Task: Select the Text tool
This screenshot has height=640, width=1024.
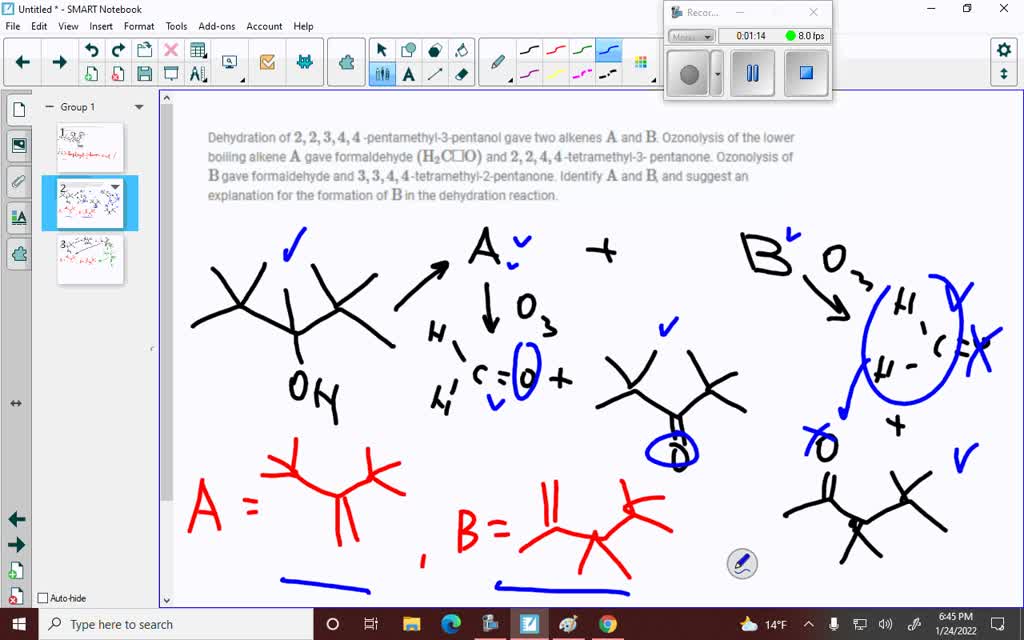Action: (x=410, y=72)
